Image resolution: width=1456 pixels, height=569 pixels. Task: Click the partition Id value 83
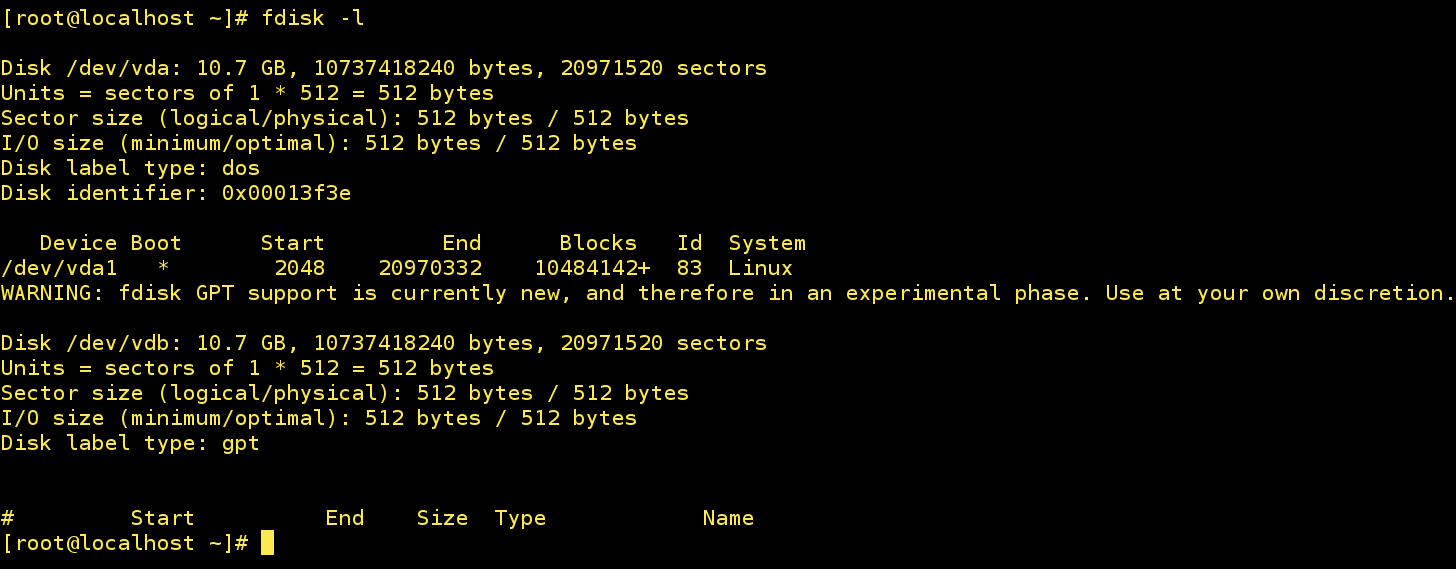click(x=689, y=268)
